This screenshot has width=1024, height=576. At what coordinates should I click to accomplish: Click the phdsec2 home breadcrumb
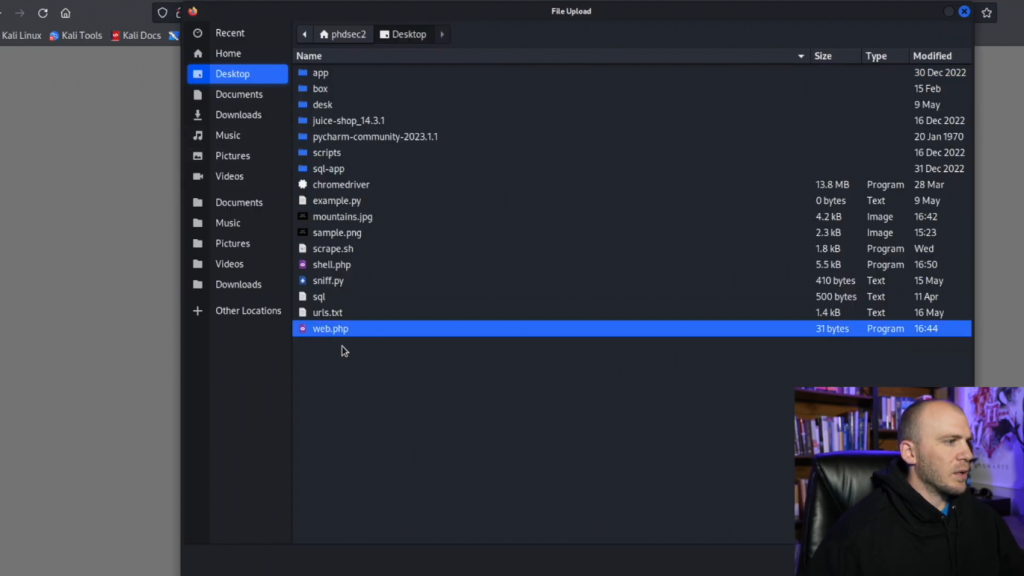[343, 35]
